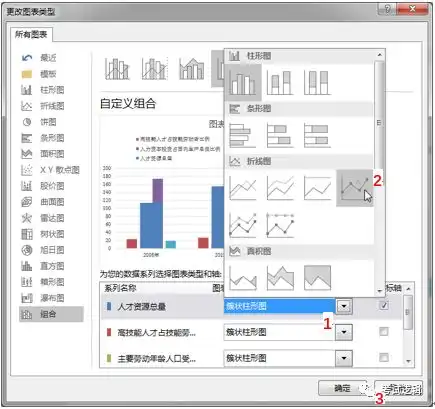The image size is (435, 409).
Task: Toggle secondary axis for 主要劳动年龄人口受 series
Action: [x=384, y=358]
